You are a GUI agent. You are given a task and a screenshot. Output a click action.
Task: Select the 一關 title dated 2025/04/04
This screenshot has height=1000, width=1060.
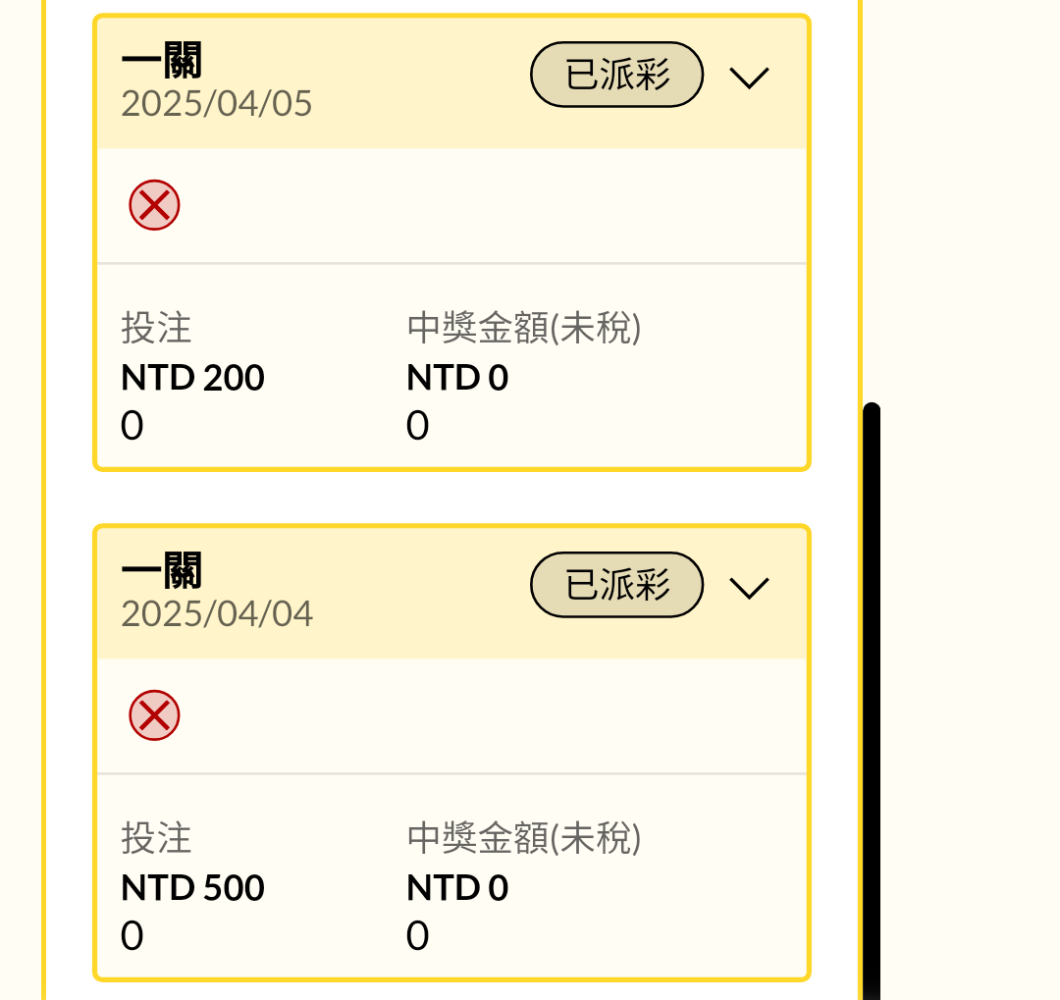pyautogui.click(x=161, y=572)
